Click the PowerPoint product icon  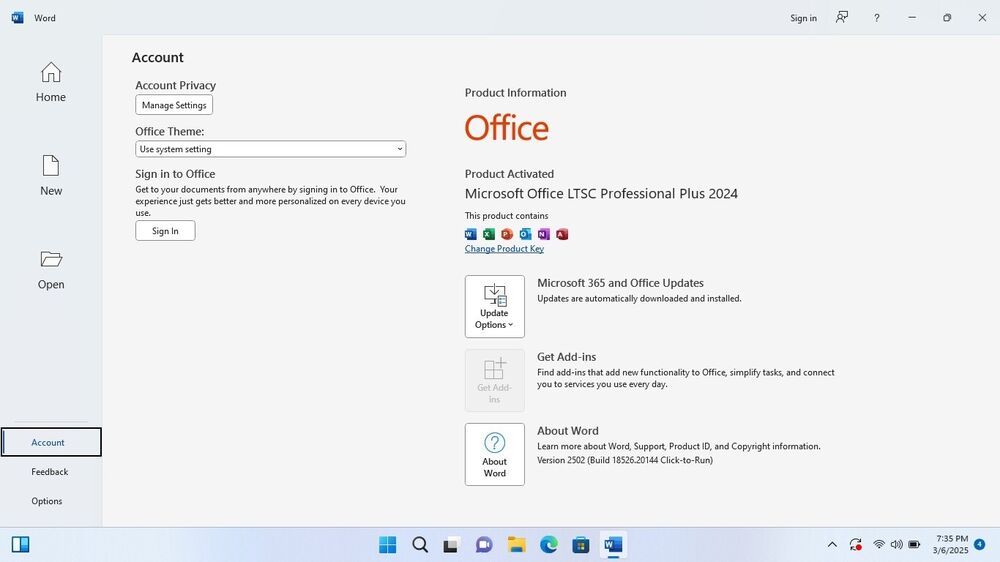pos(507,234)
